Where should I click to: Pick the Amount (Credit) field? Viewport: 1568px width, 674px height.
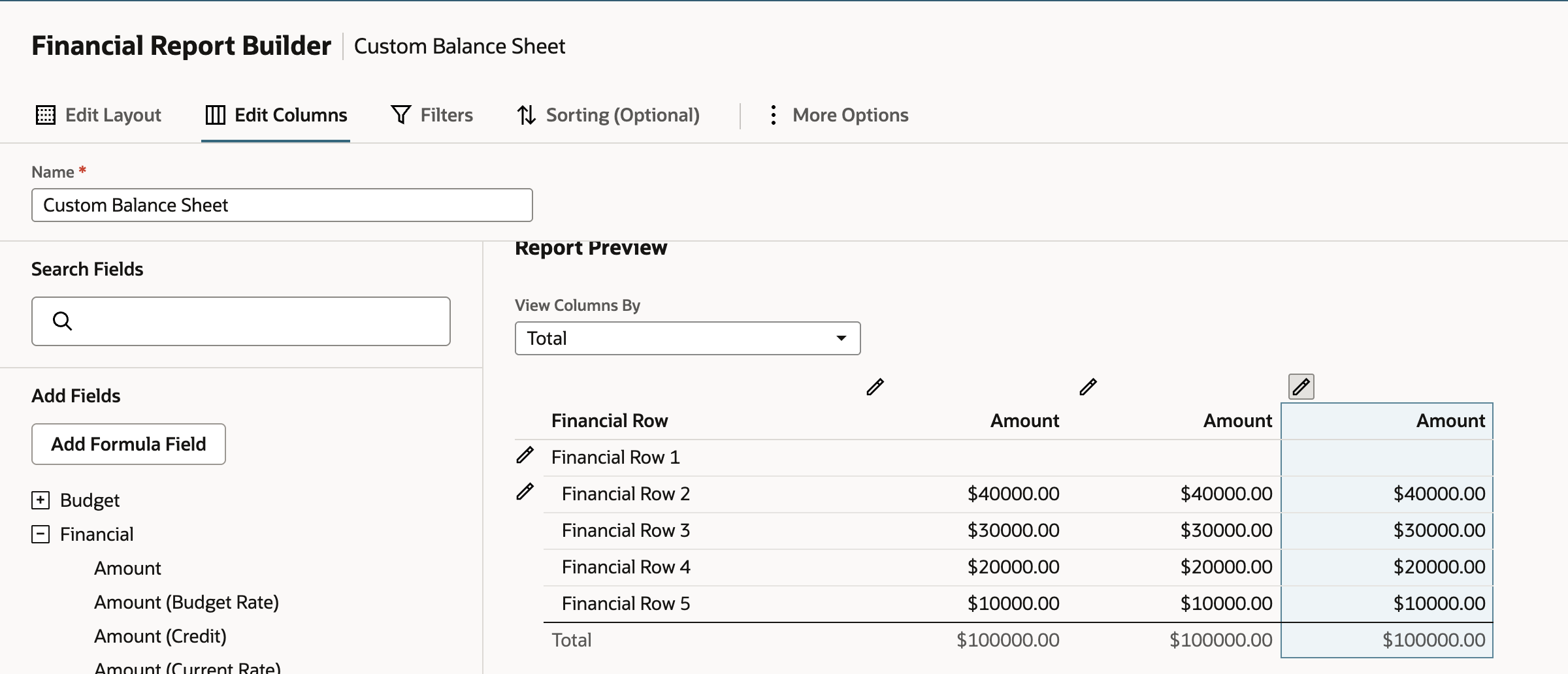pyautogui.click(x=160, y=636)
